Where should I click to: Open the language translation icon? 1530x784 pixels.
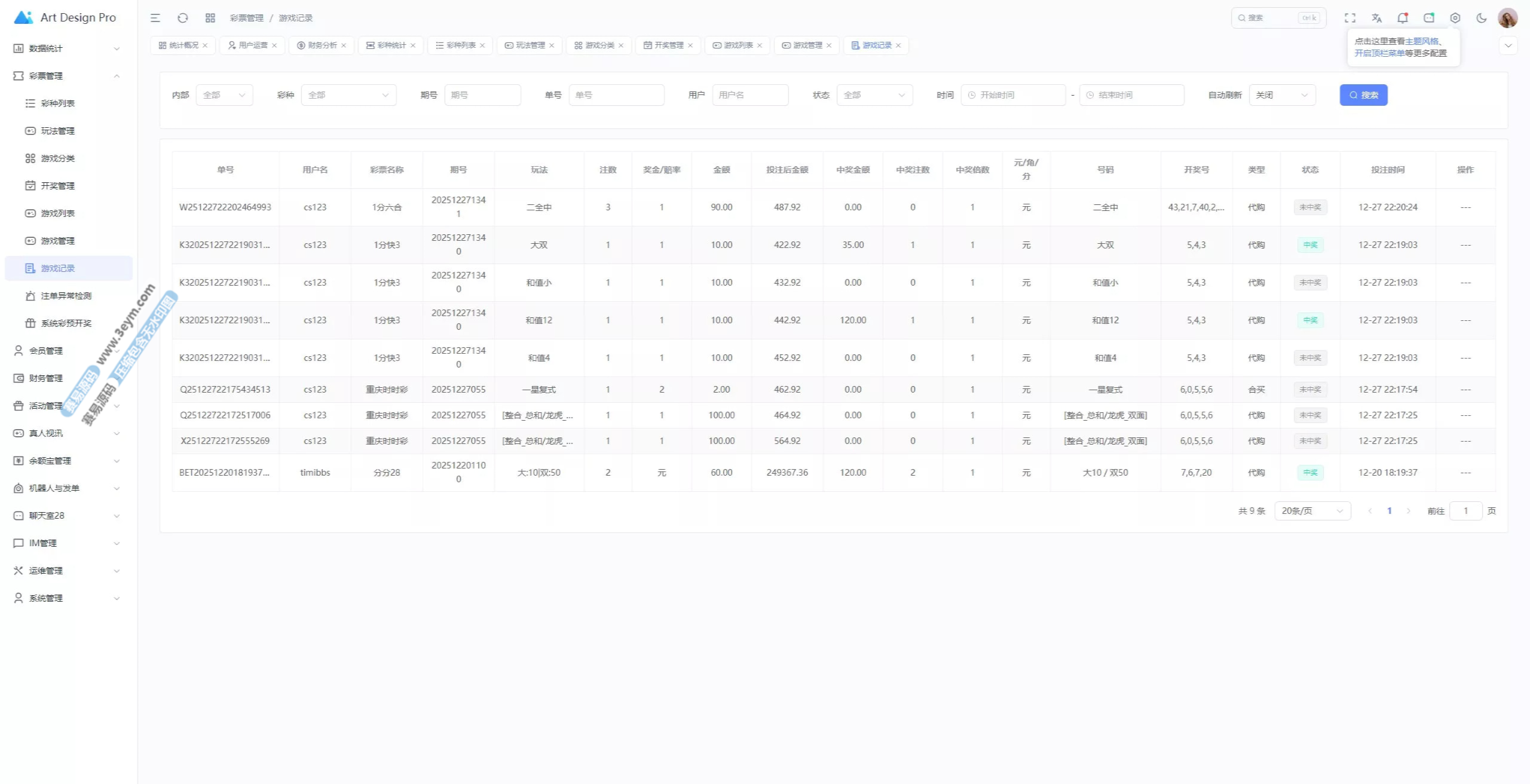point(1376,18)
